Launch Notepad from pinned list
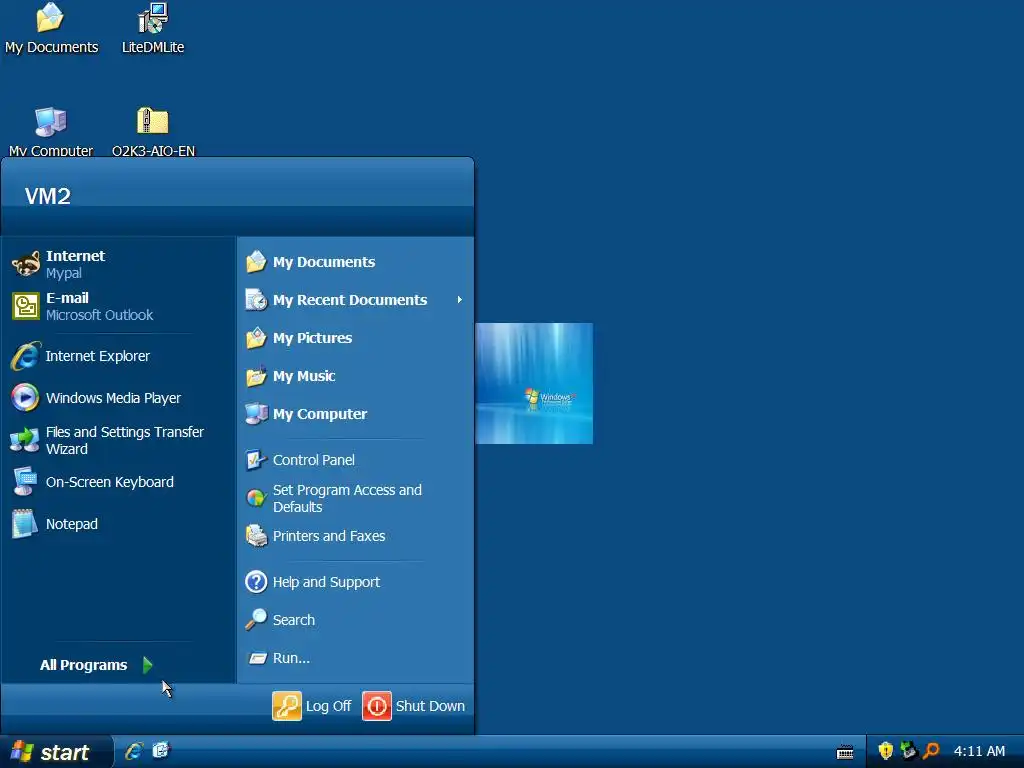Image resolution: width=1024 pixels, height=768 pixels. (x=25, y=524)
